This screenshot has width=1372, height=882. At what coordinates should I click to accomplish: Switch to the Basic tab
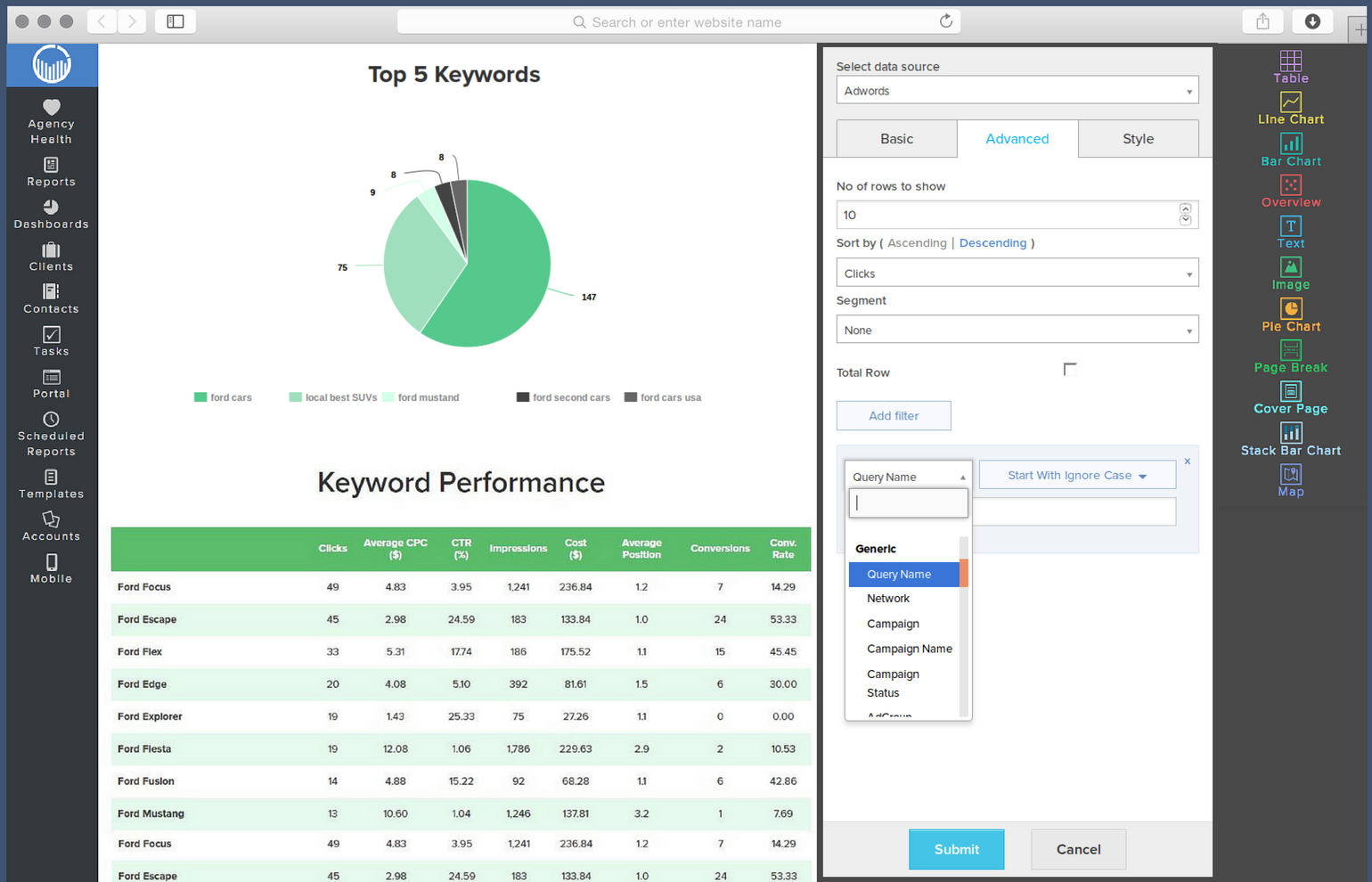click(896, 138)
